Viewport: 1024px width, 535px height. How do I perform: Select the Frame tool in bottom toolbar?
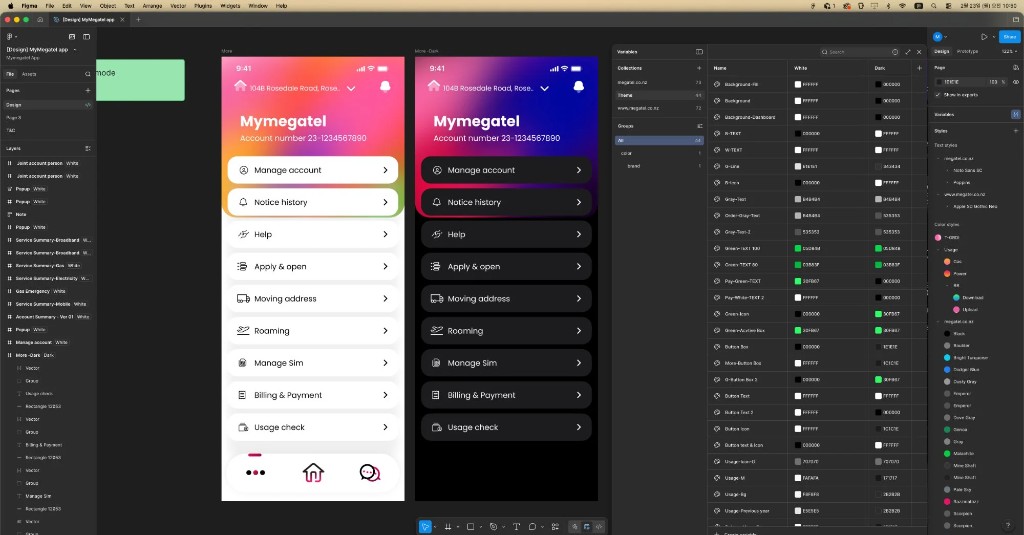448,527
